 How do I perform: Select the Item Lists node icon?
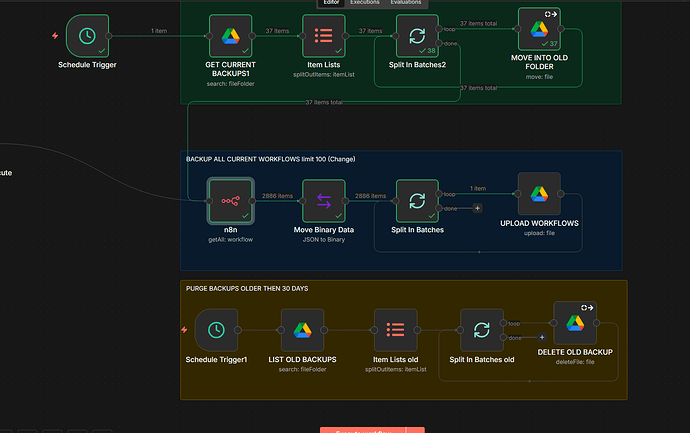(x=324, y=36)
